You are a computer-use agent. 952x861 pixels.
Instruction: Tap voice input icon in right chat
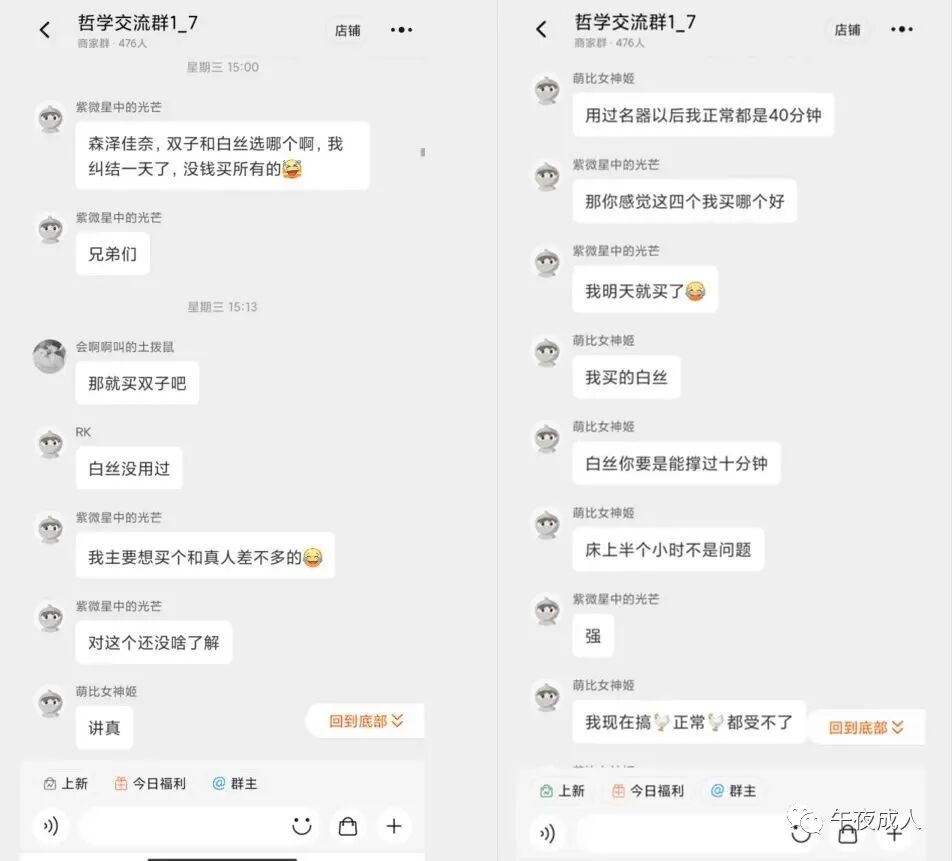click(547, 834)
